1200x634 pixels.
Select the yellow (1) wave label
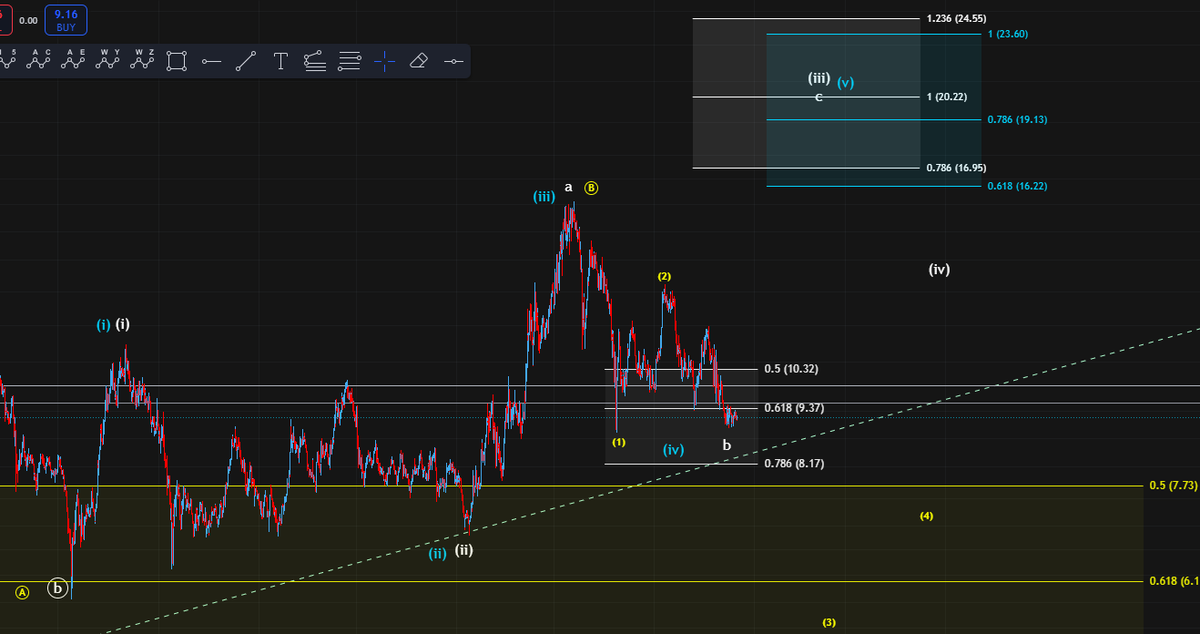click(x=619, y=442)
